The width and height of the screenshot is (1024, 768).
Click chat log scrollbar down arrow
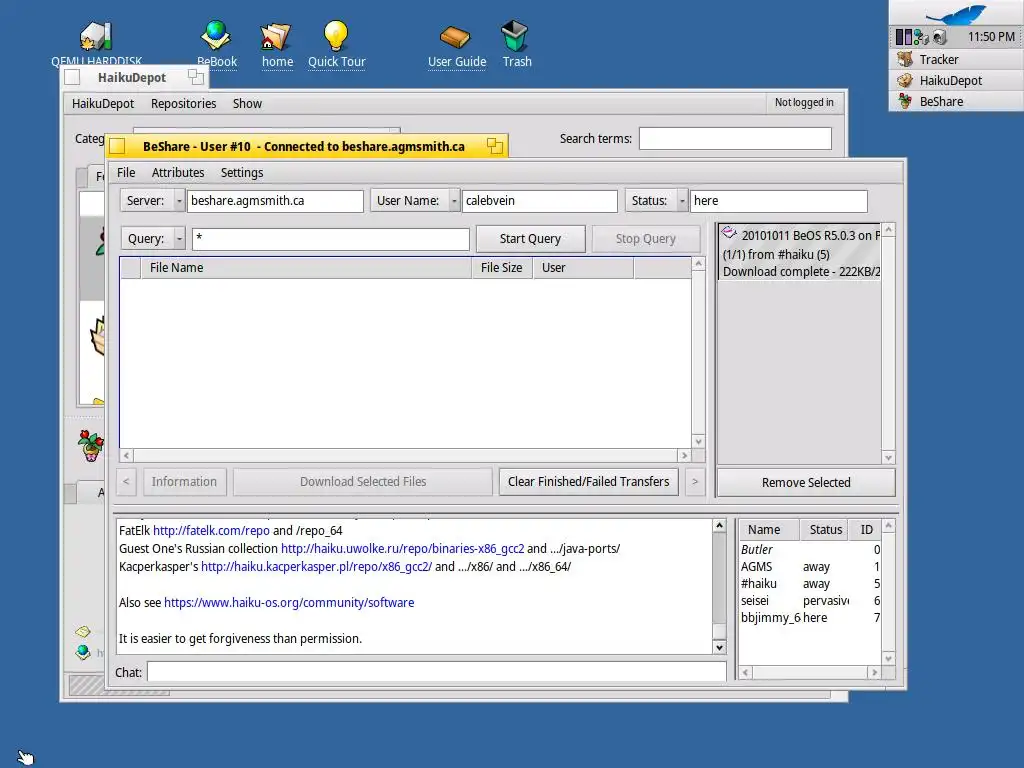point(719,647)
